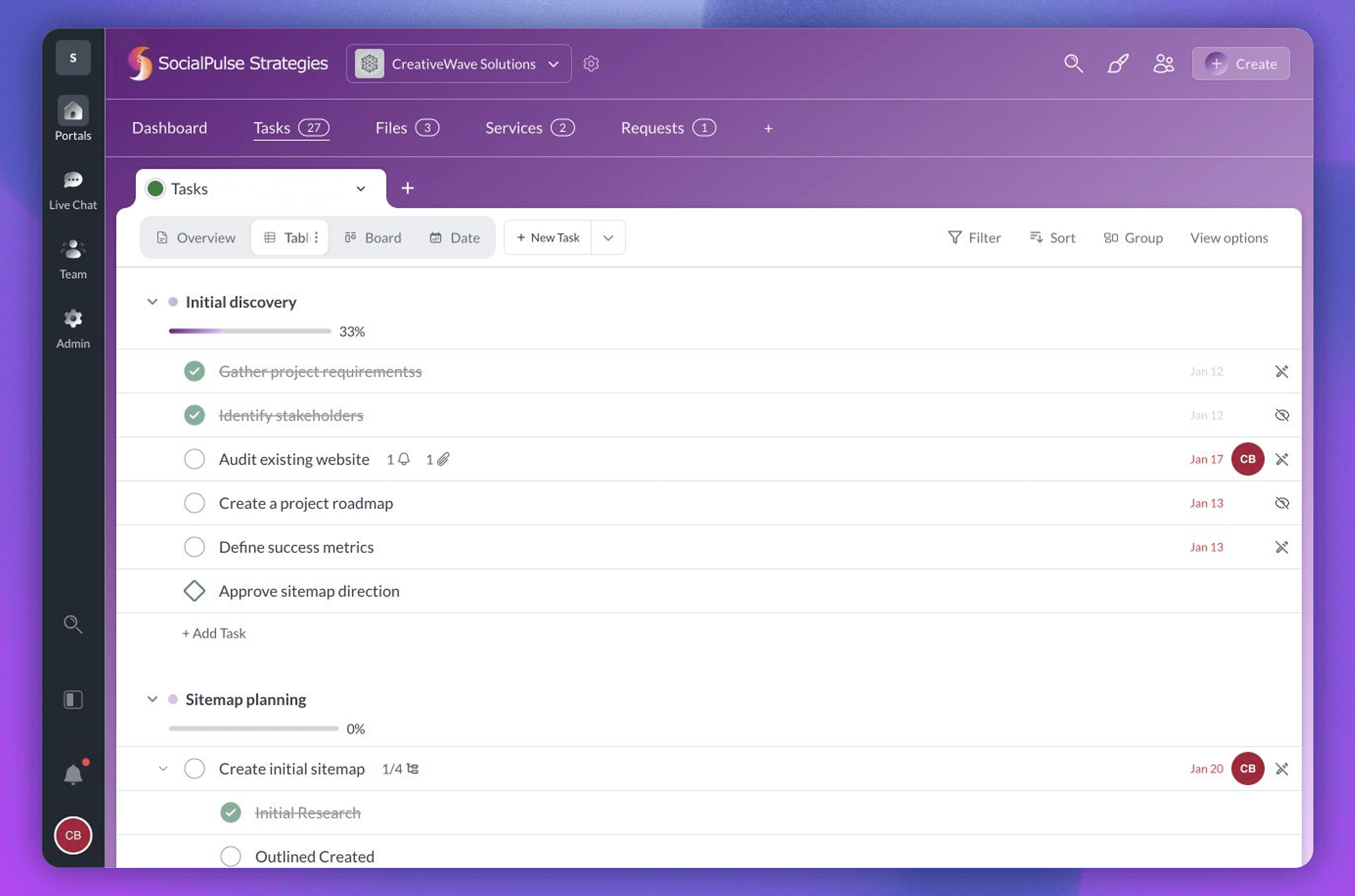Open the people/members icon in header
Screen dimensions: 1355x896
tap(1163, 64)
